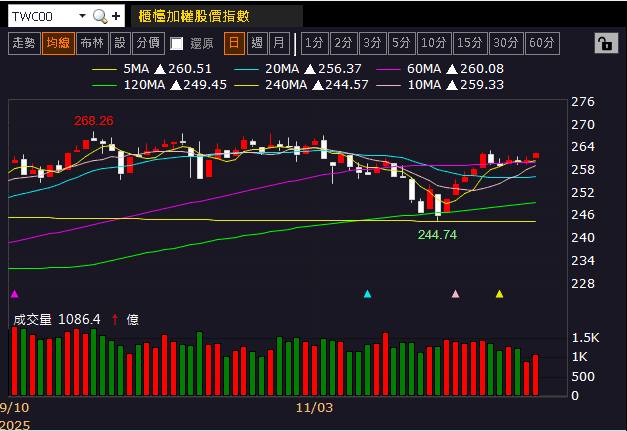Click the yellow triangle marker
Viewport: 627px width, 431px height.
click(x=499, y=294)
